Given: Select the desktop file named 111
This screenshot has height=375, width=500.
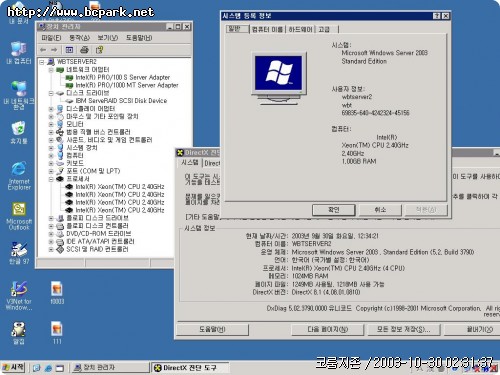Looking at the screenshot, I should [x=57, y=333].
